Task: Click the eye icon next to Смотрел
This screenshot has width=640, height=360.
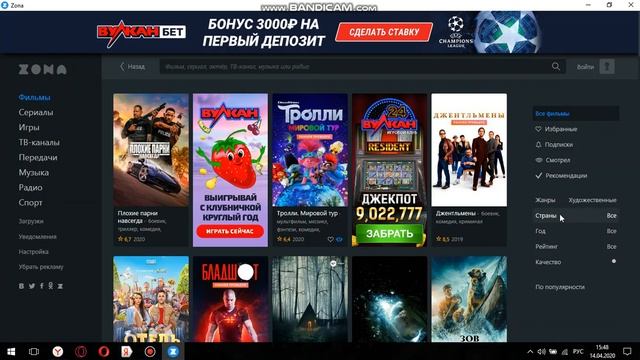Action: [x=539, y=160]
